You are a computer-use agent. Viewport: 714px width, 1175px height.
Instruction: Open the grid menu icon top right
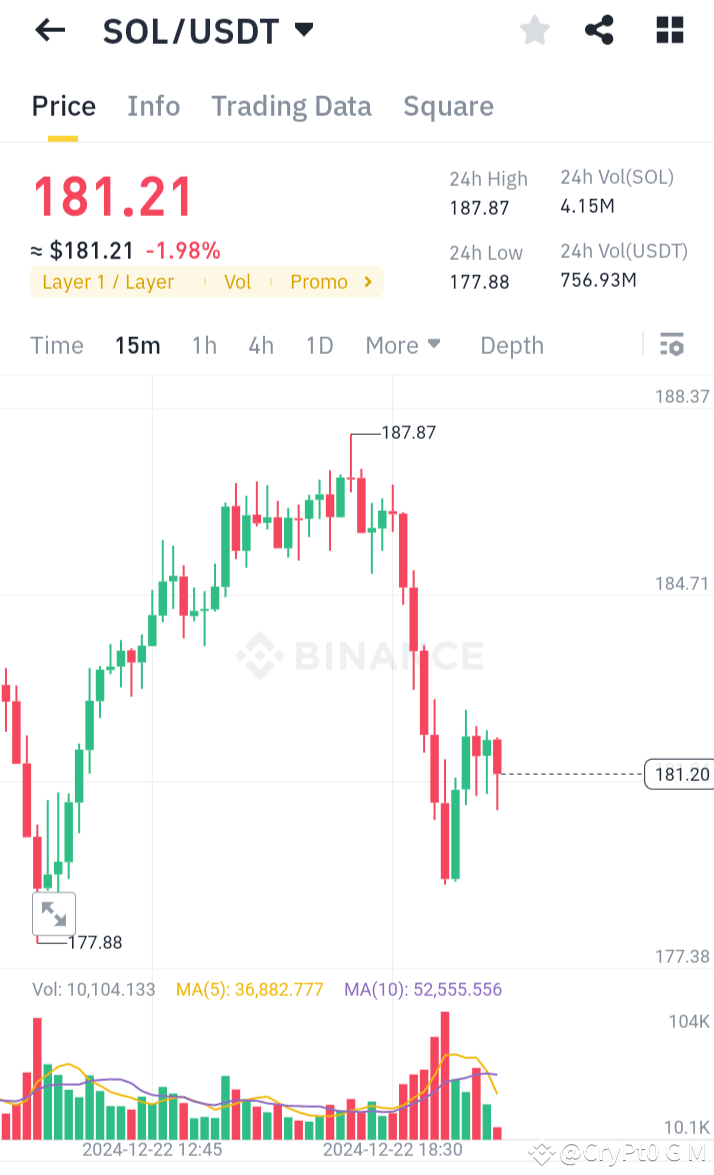(x=668, y=30)
